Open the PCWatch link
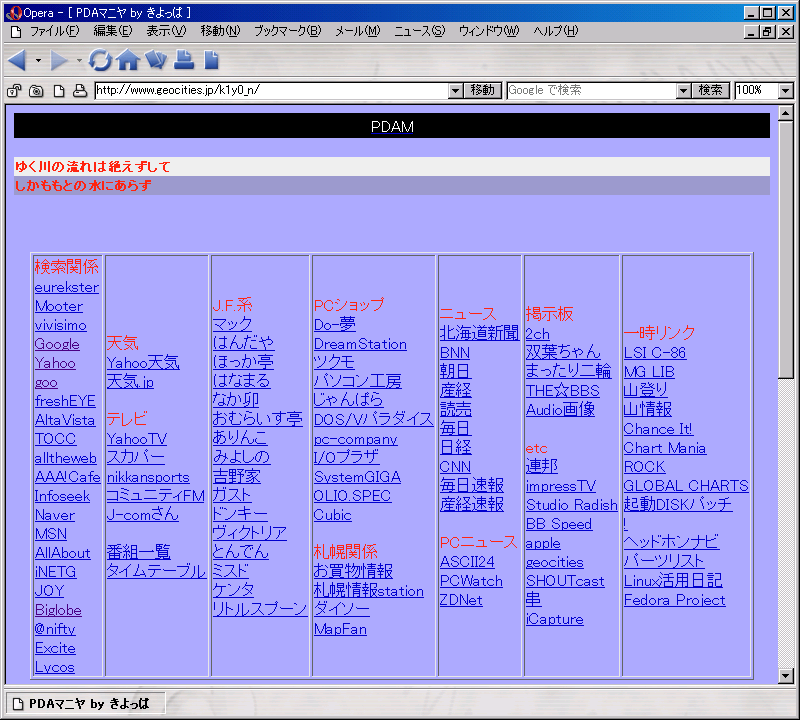800x720 pixels. point(471,581)
